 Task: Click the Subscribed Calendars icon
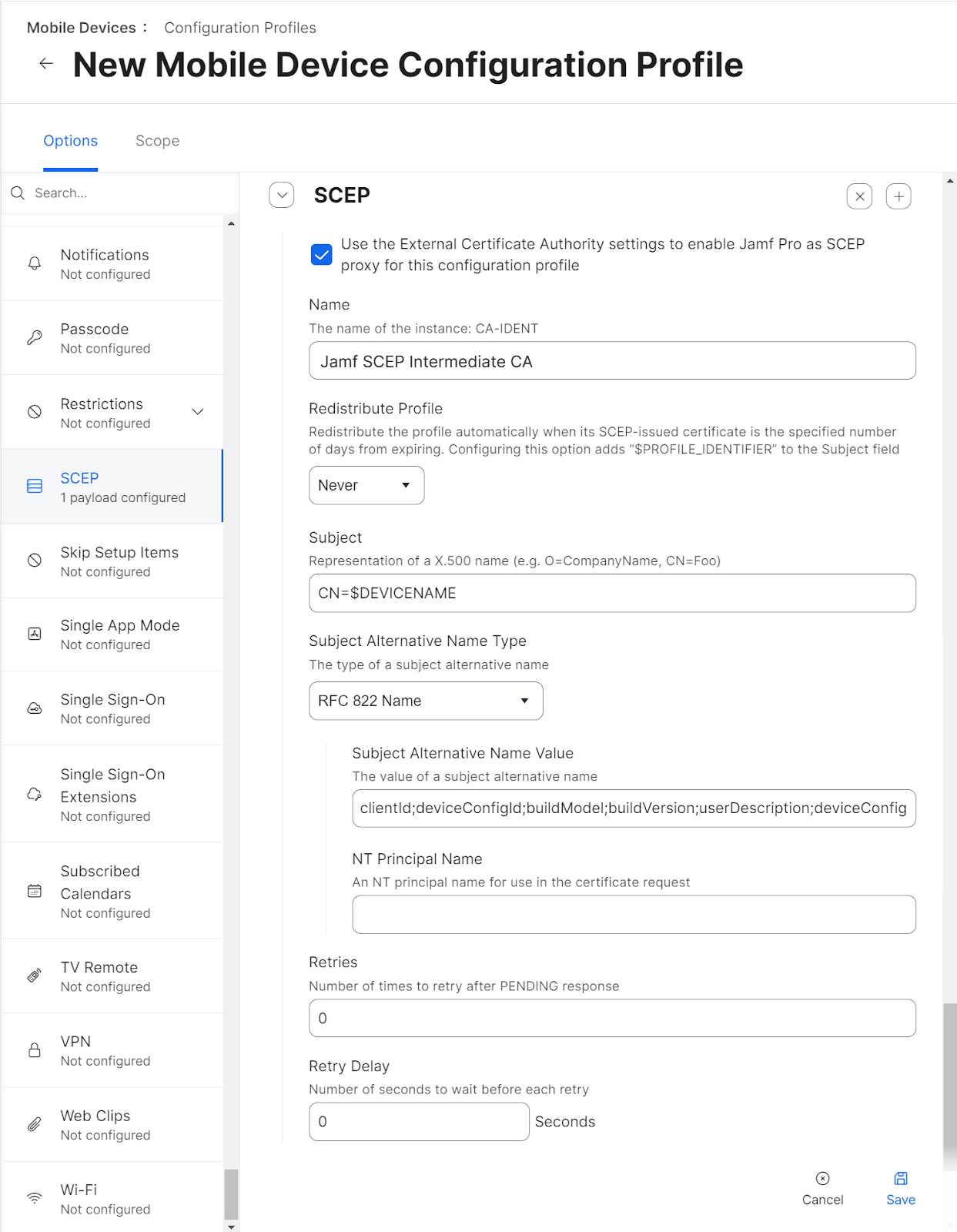35,891
